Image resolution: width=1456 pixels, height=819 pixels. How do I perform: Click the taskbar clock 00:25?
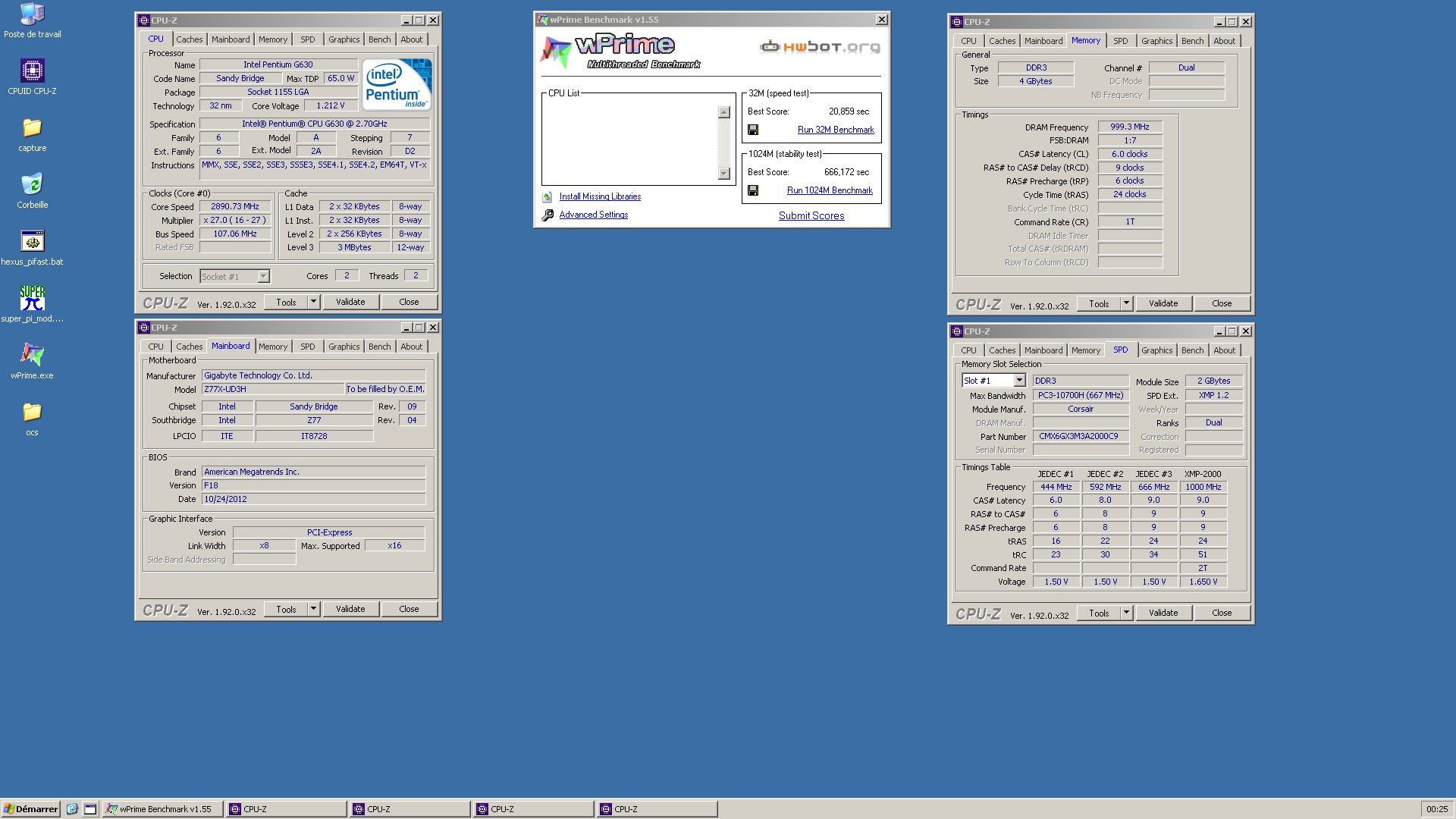[x=1437, y=809]
